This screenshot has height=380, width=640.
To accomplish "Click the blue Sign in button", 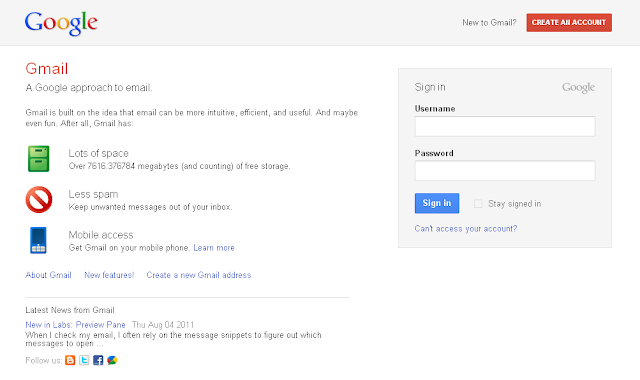I will click(x=437, y=203).
